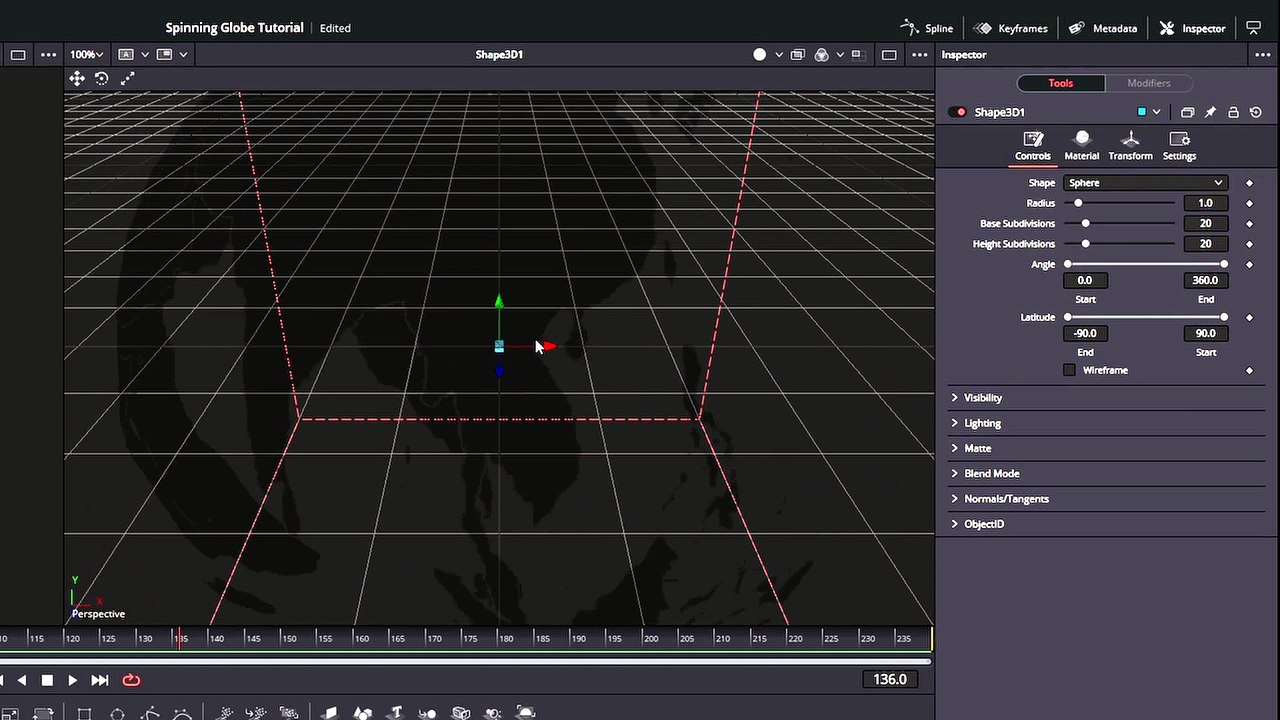
Task: Switch to the Material tab
Action: click(1081, 146)
